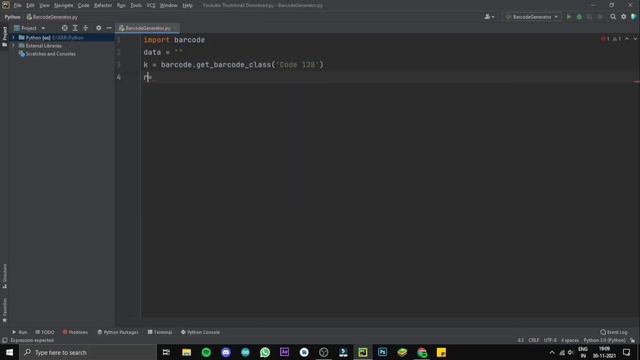Open Spotify from the taskbar
The height and width of the screenshot is (360, 640).
206,352
